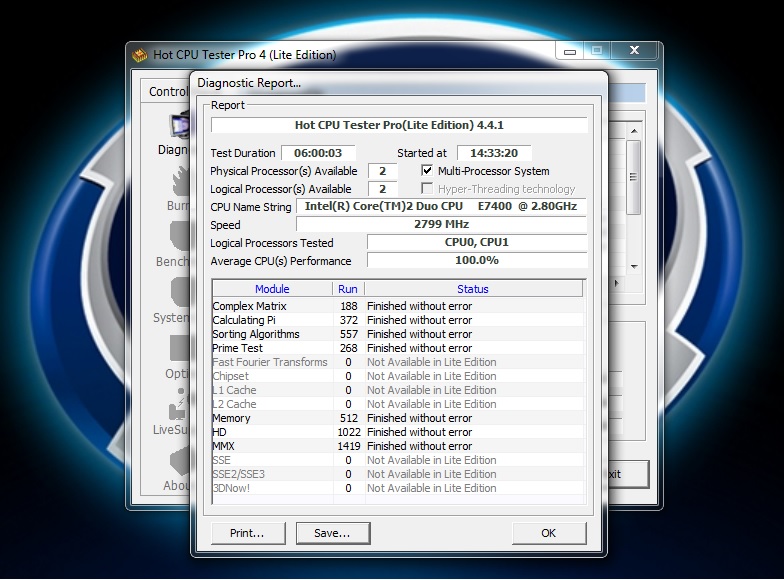Viewport: 784px width, 580px height.
Task: Click the run count 1022
Action: pos(348,432)
